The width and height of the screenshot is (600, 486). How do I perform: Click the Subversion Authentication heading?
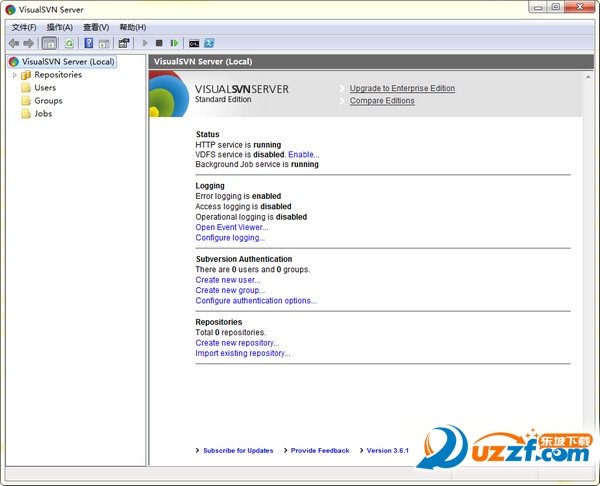[244, 259]
